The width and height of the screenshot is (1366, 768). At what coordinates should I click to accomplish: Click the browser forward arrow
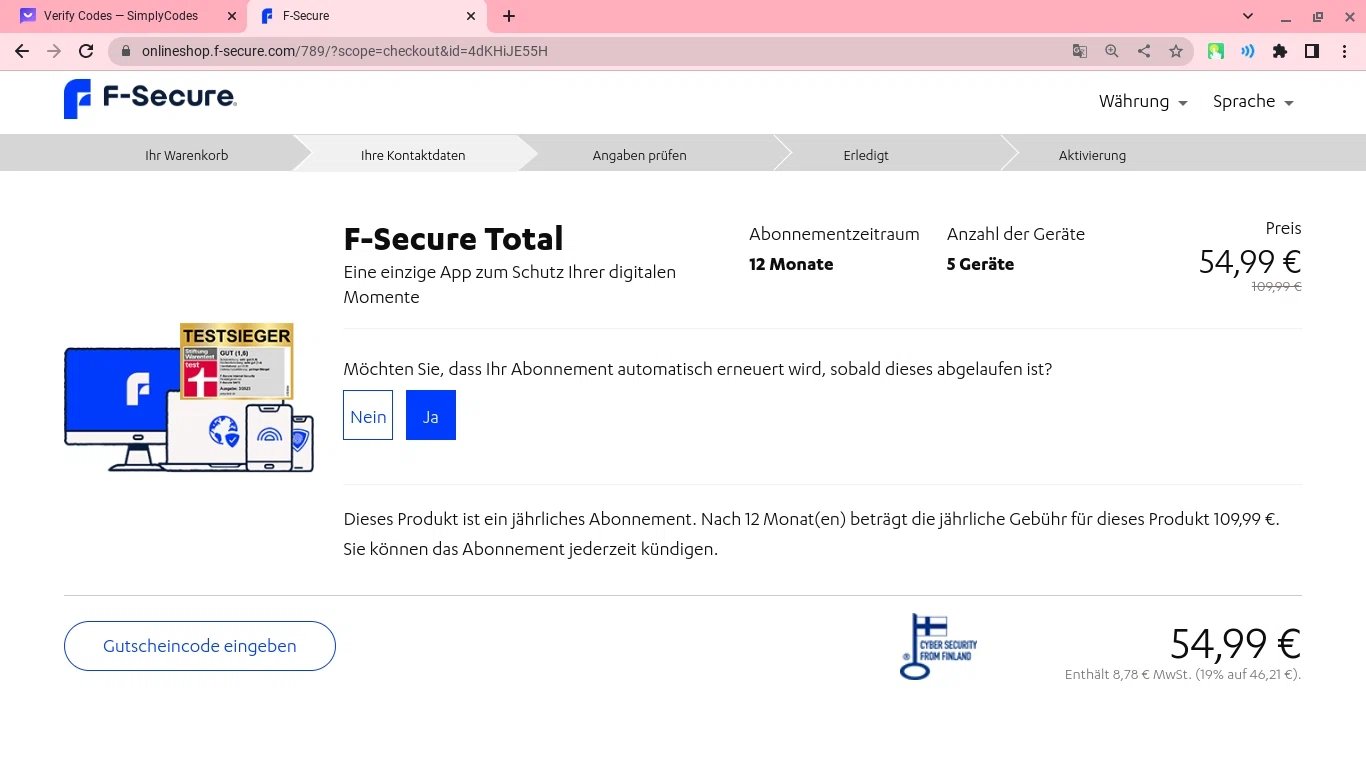point(54,51)
